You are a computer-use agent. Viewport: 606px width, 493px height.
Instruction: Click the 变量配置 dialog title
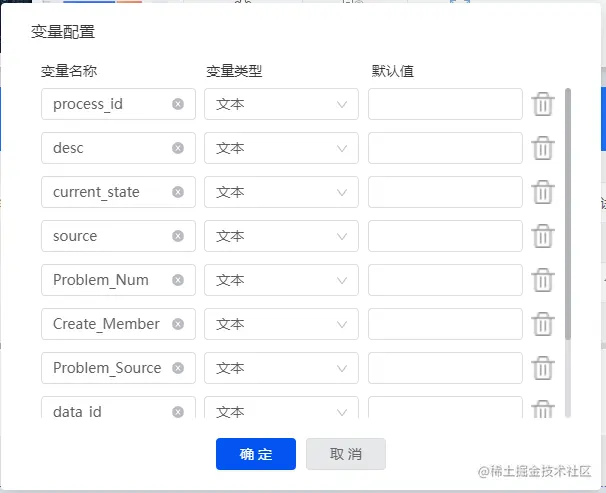click(63, 32)
